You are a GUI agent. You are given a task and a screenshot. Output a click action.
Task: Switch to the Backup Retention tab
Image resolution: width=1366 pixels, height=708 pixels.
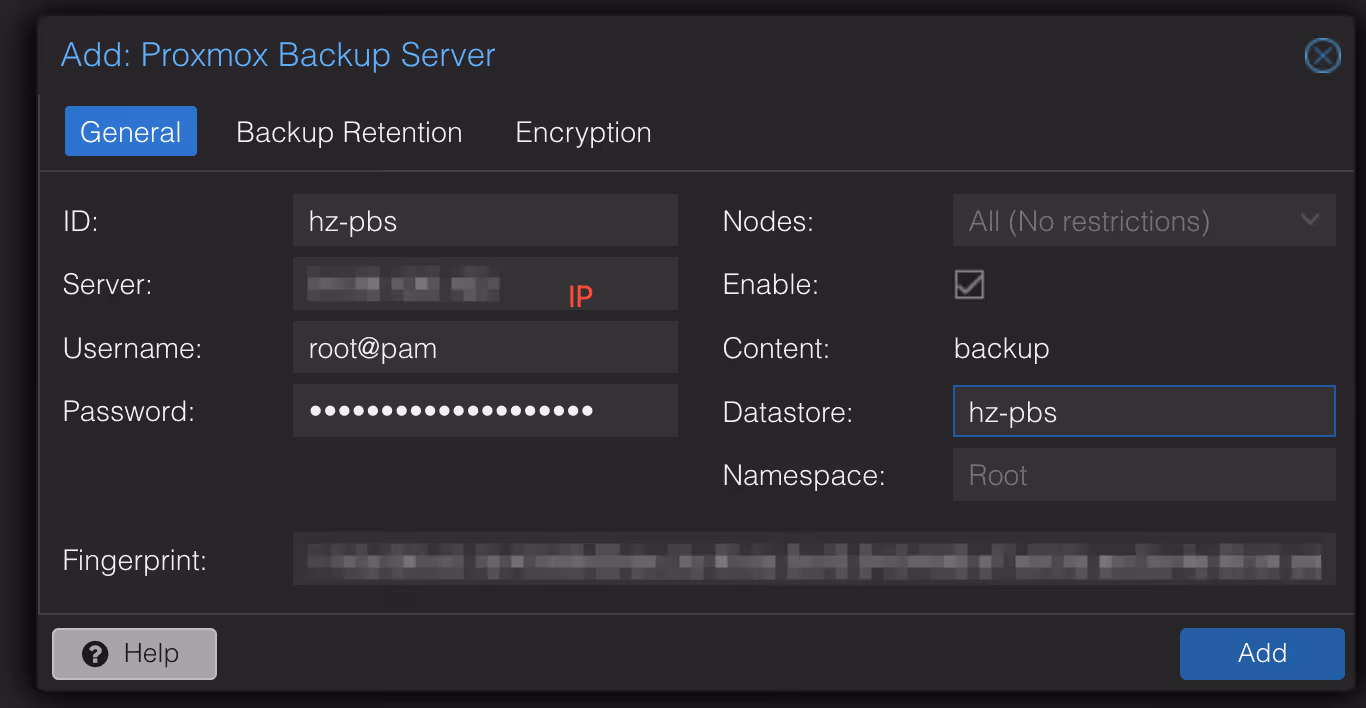(349, 131)
